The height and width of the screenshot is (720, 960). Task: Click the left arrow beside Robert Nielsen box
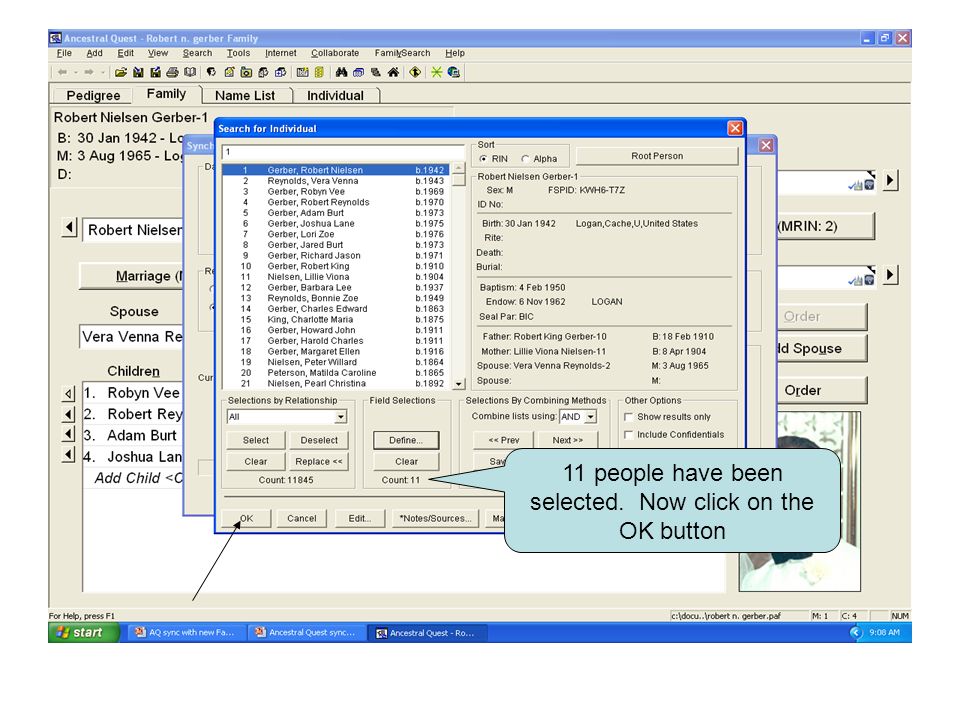pos(69,228)
